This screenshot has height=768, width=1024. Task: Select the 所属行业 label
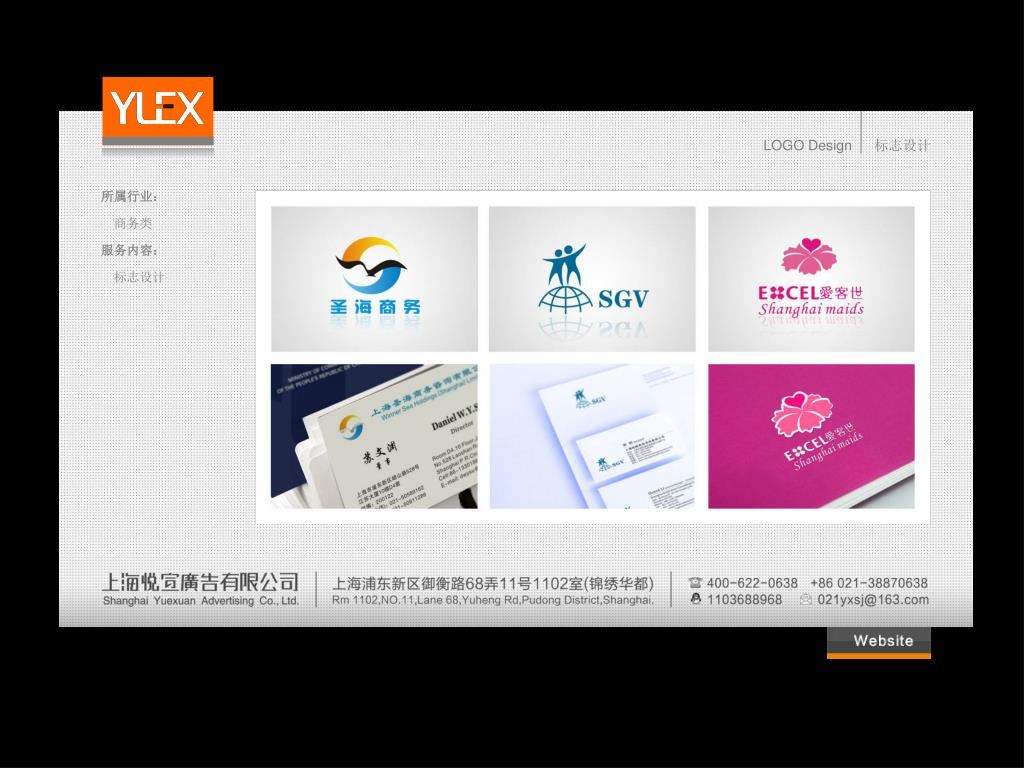click(x=129, y=196)
